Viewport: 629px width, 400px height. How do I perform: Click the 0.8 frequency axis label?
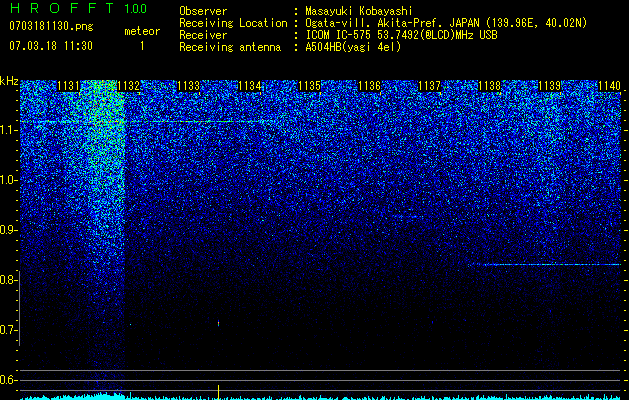pos(8,280)
